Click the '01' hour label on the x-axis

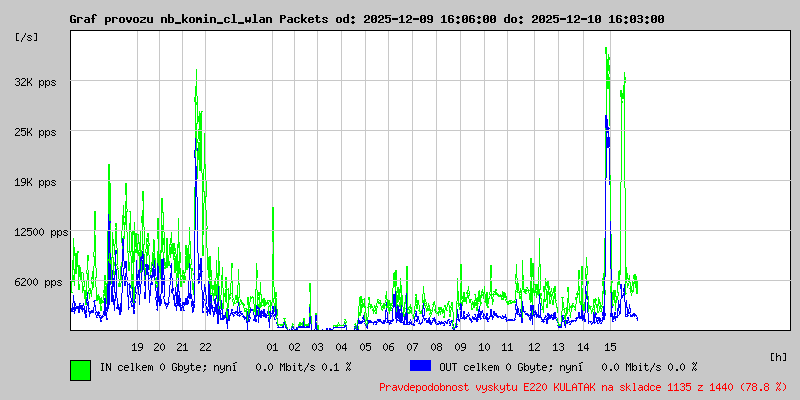pos(272,347)
